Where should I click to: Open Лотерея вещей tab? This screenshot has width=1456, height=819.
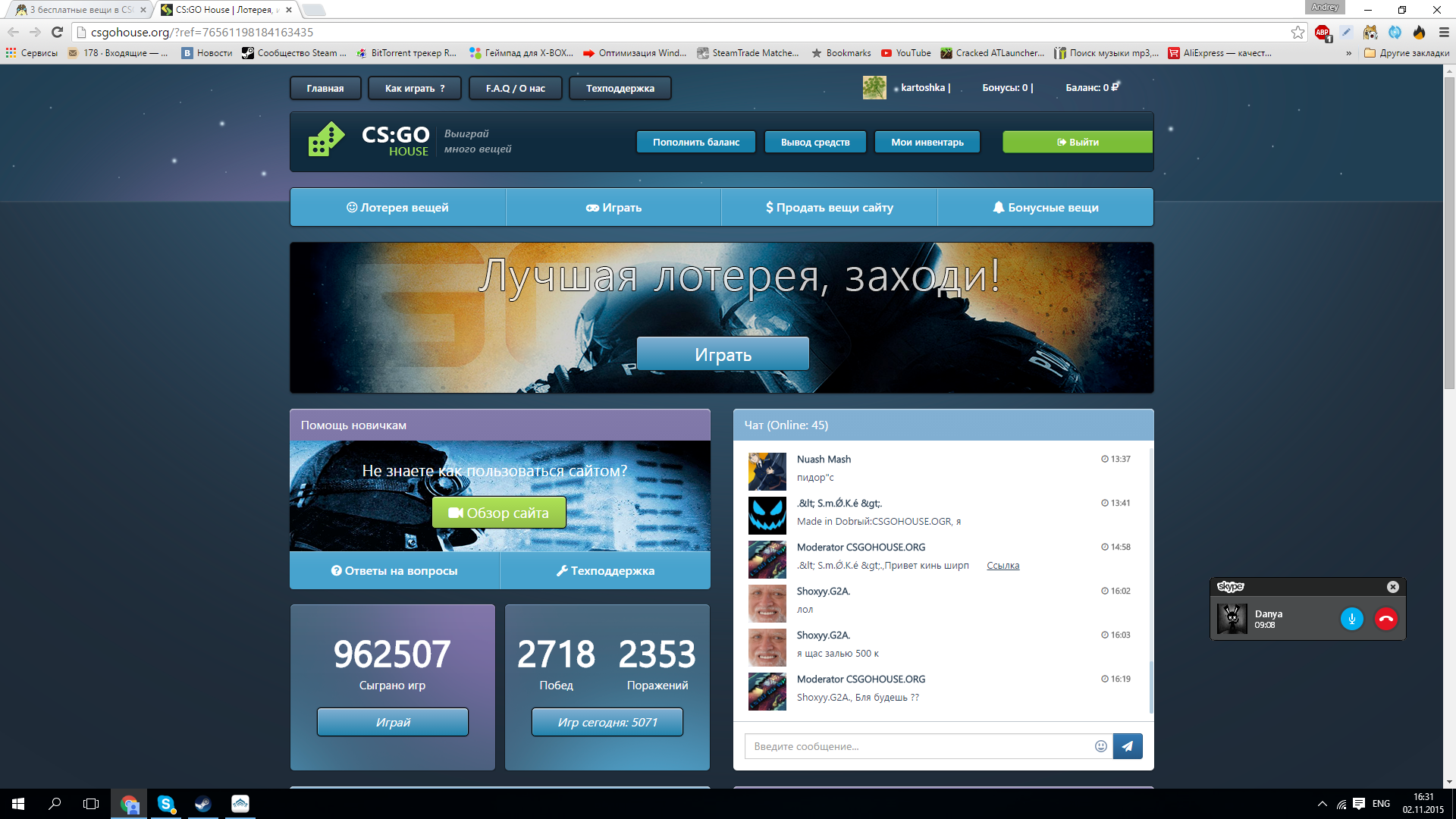point(398,207)
